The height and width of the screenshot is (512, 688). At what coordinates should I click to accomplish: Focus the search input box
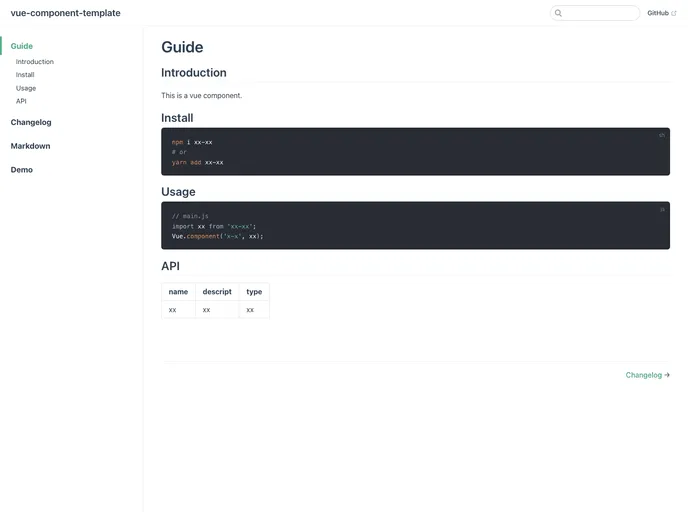pyautogui.click(x=600, y=13)
